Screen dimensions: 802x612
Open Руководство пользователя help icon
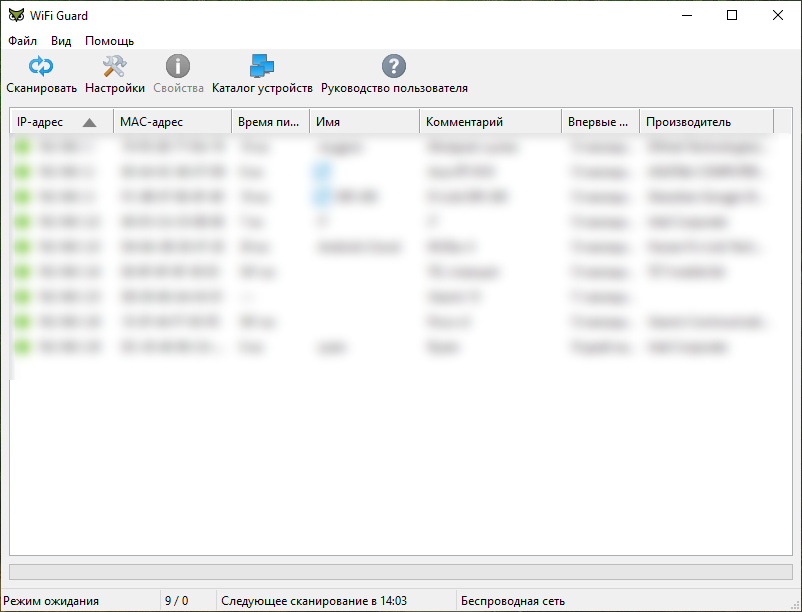tap(394, 67)
